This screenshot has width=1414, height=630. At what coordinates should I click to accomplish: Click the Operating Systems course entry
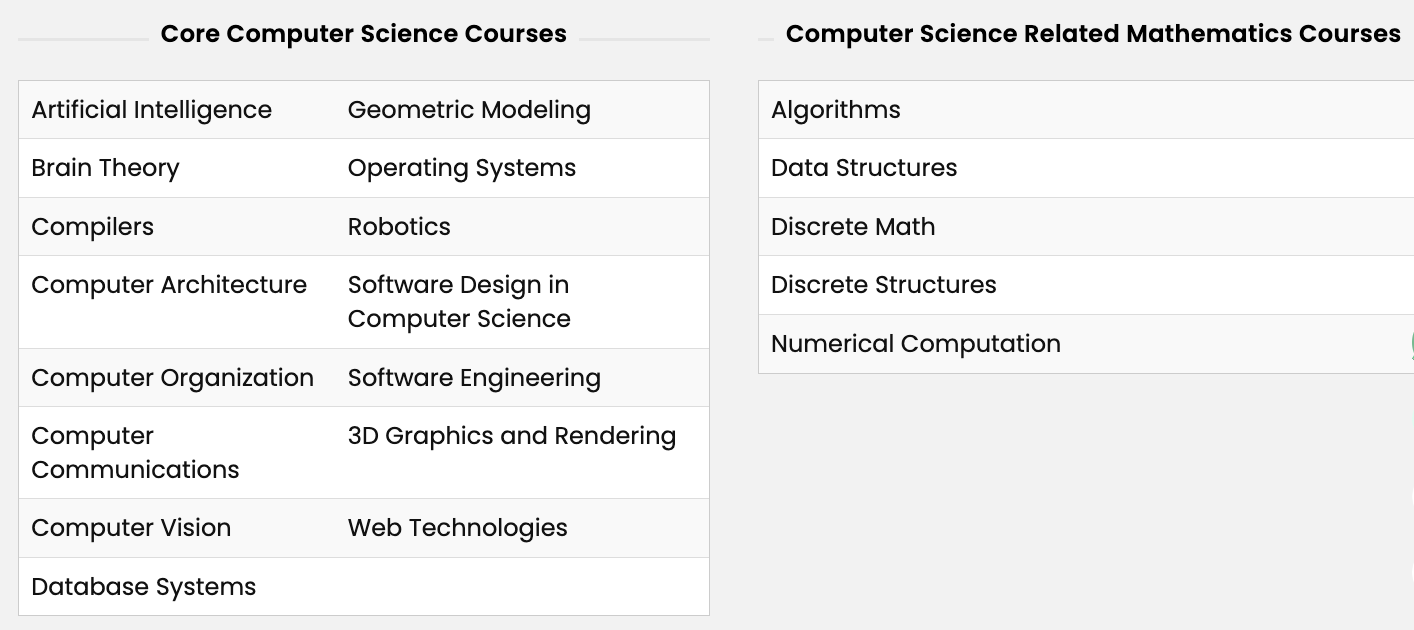462,168
